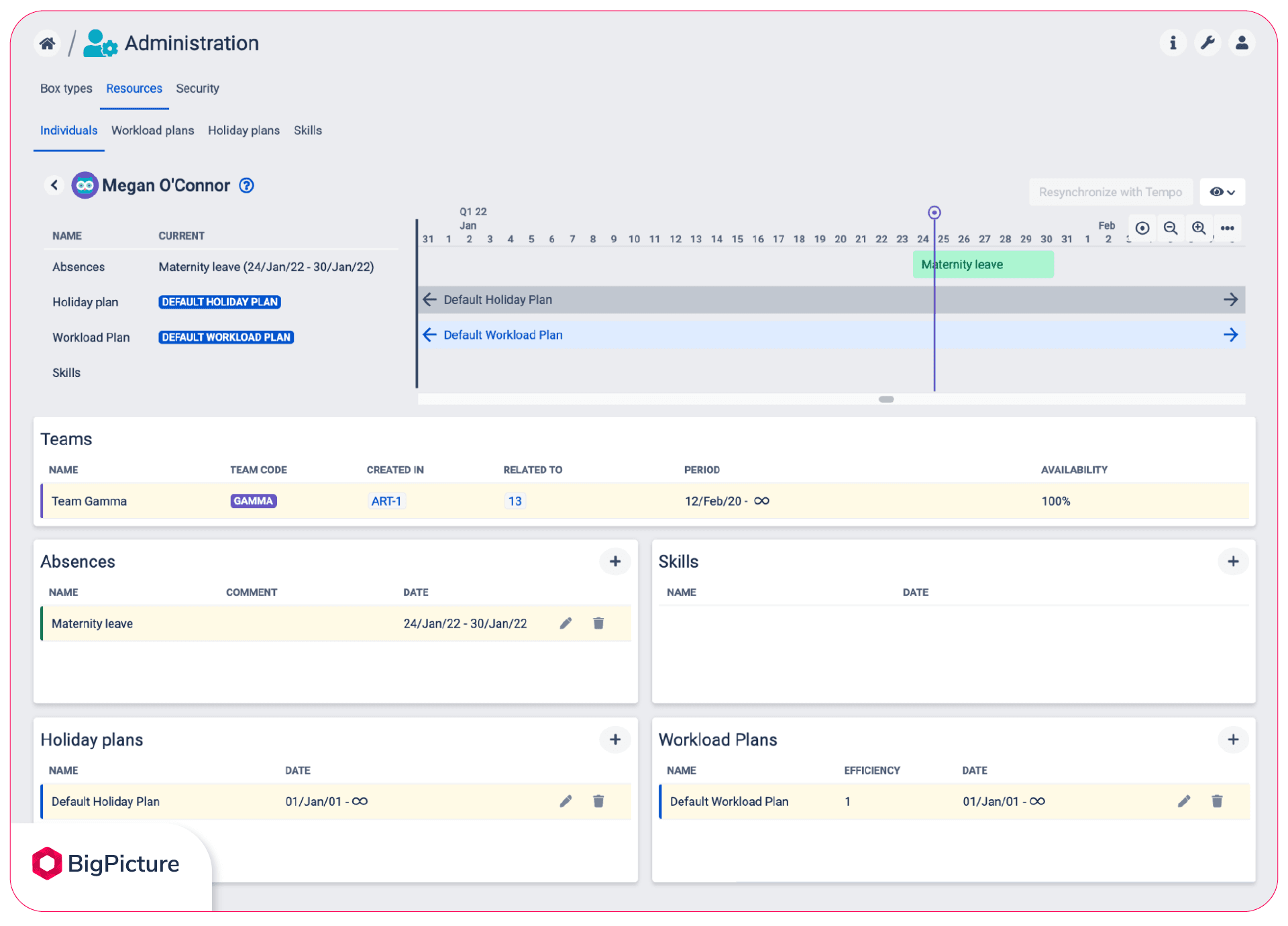Open the Skills sub-tab
The image size is (1288, 926).
[x=308, y=130]
